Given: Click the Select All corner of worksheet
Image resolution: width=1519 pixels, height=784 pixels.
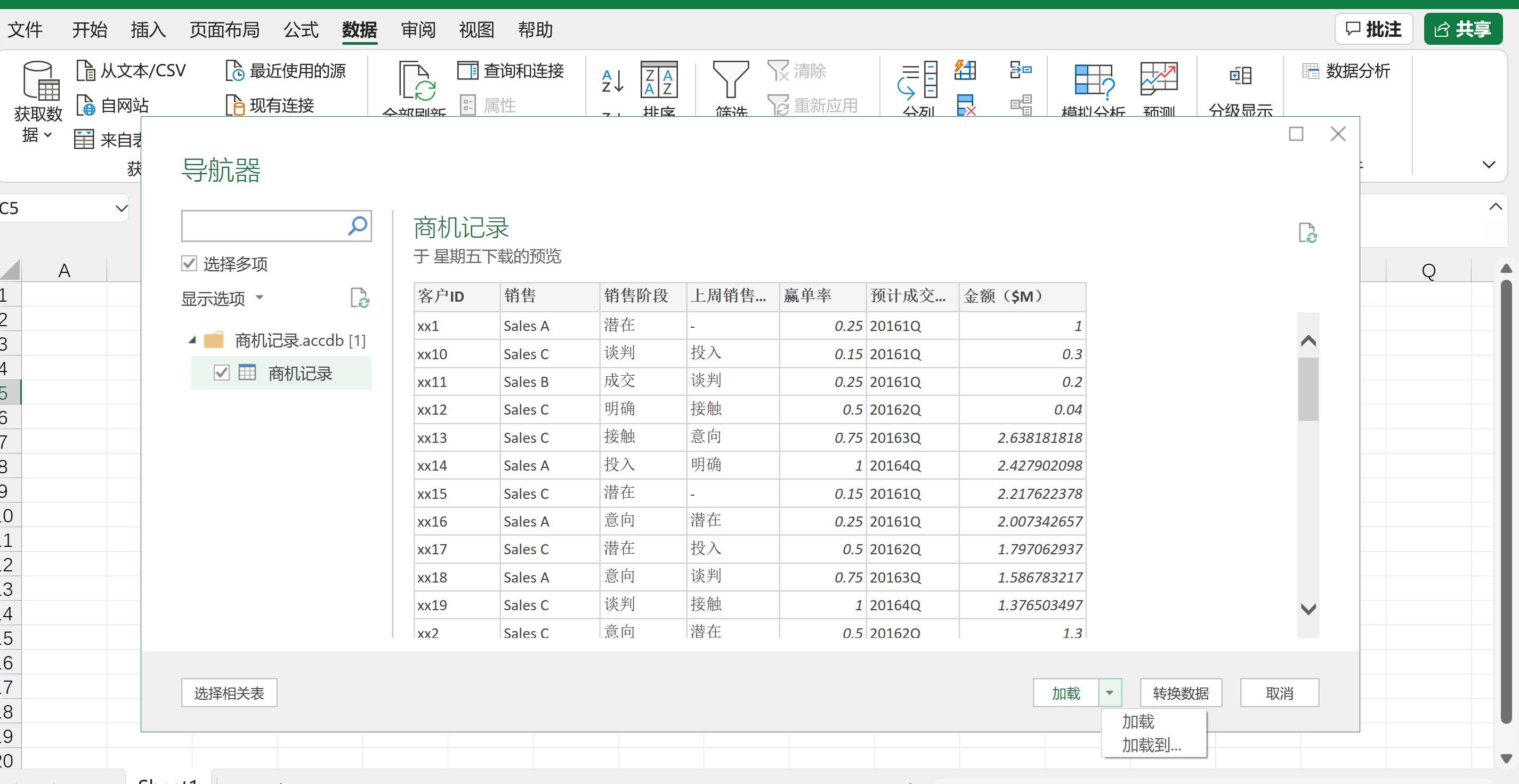Looking at the screenshot, I should [11, 269].
